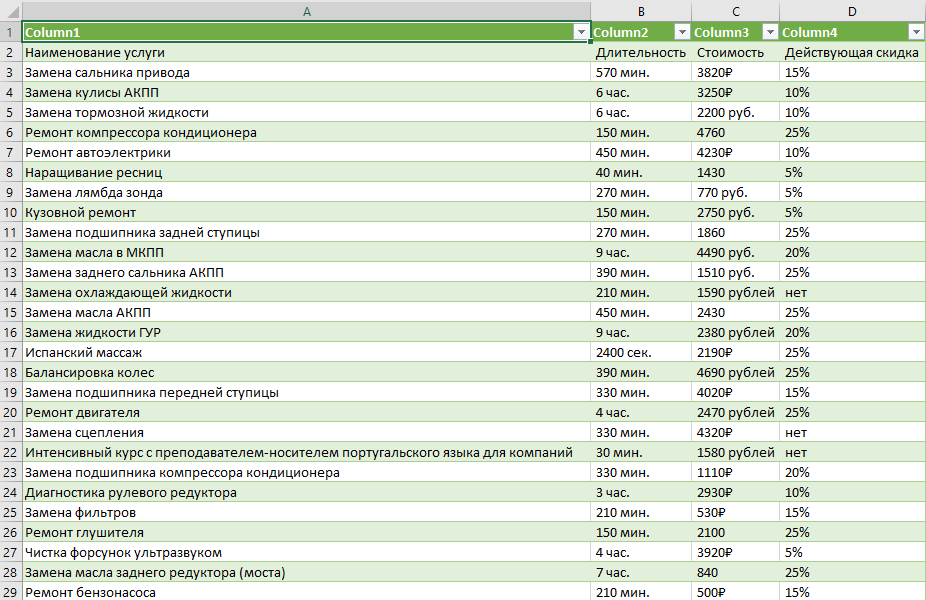The image size is (926, 600).
Task: Open the Column1 filter dropdown
Action: (x=581, y=32)
